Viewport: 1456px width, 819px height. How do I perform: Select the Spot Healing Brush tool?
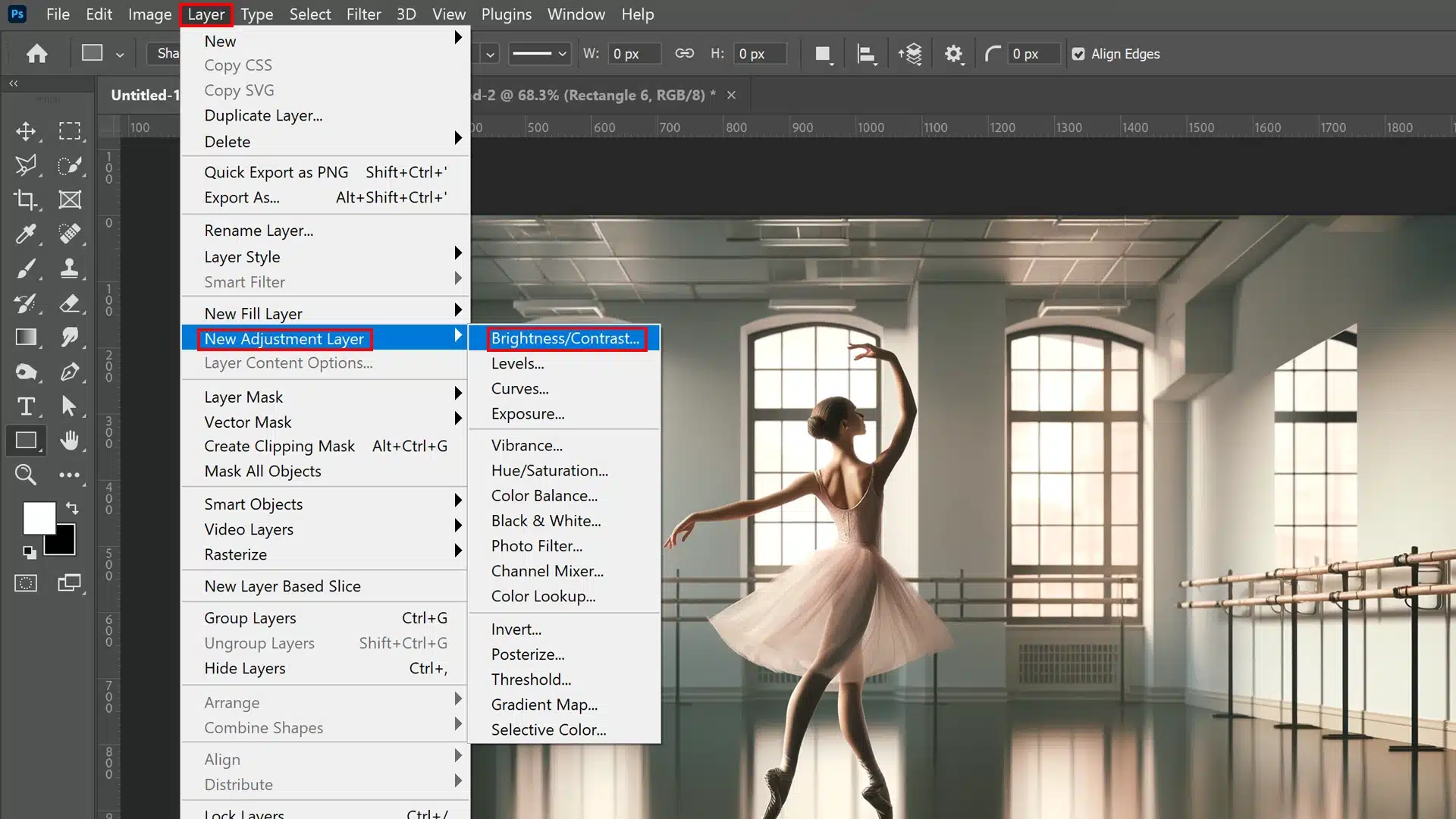(70, 234)
